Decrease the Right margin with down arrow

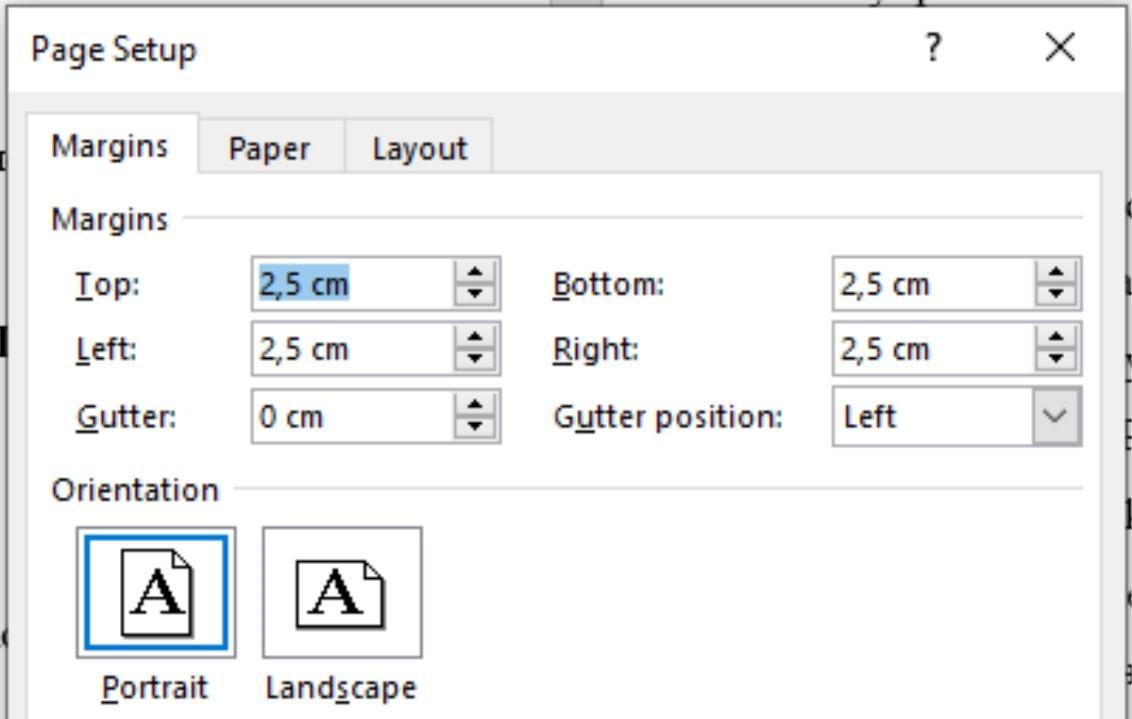1055,360
